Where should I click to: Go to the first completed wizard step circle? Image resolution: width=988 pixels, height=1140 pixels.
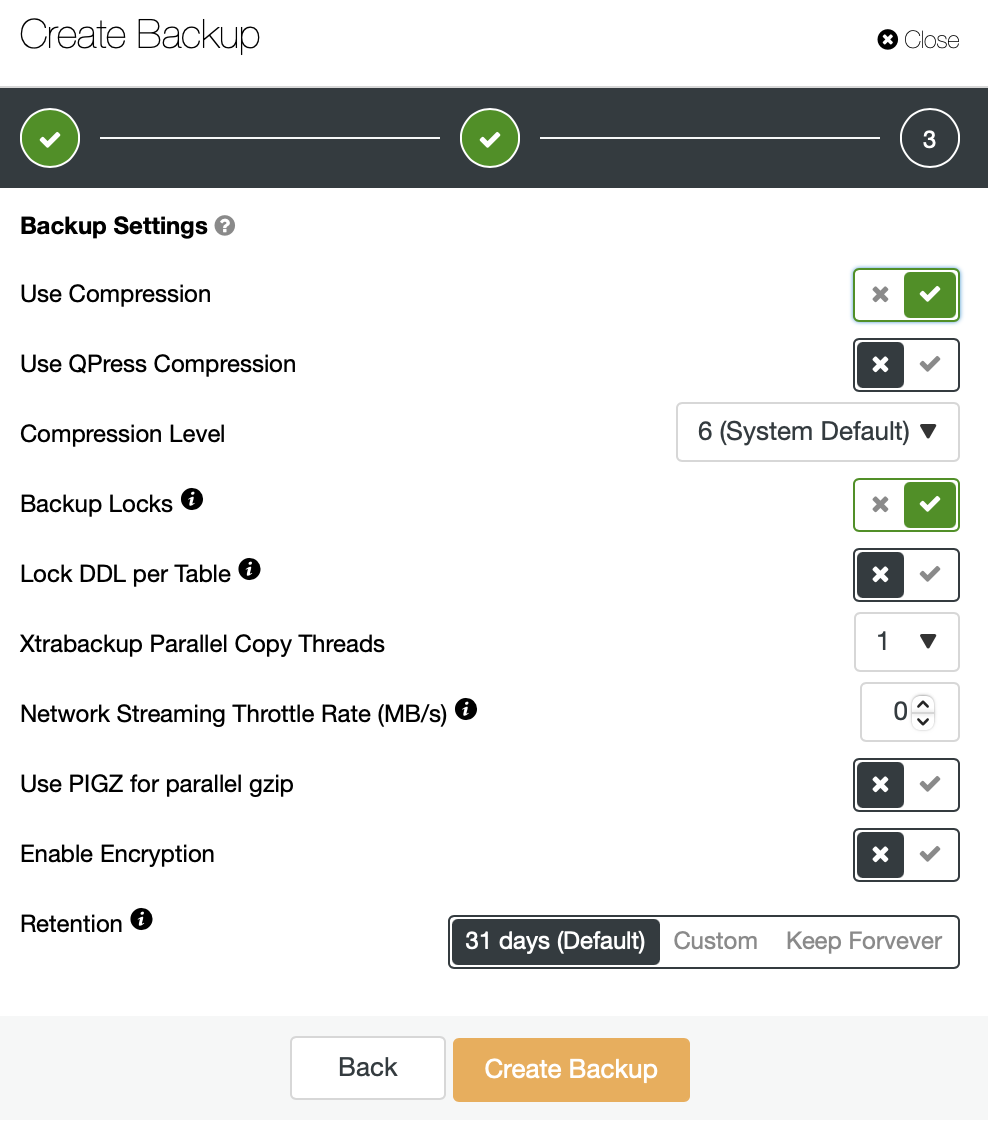pyautogui.click(x=50, y=138)
